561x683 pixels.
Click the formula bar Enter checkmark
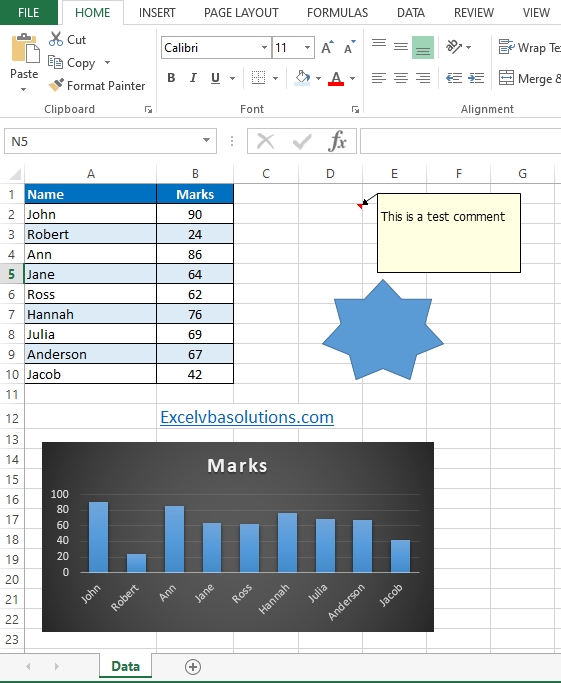[302, 141]
